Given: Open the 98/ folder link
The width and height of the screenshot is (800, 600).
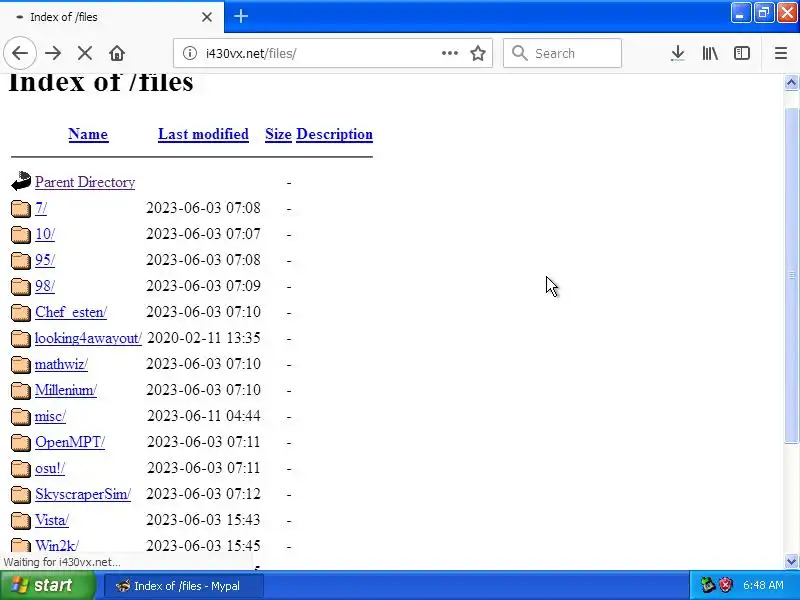Looking at the screenshot, I should point(45,286).
